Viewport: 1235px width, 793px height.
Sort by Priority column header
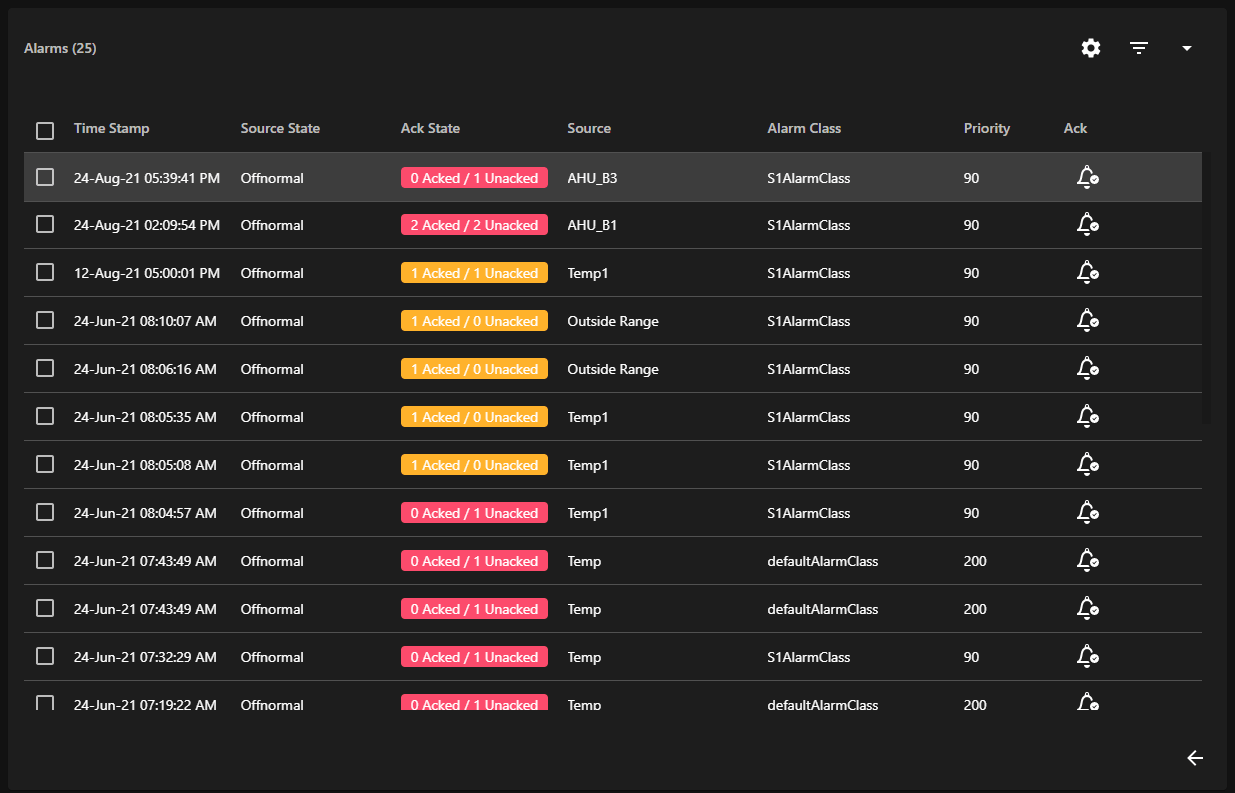pos(986,128)
